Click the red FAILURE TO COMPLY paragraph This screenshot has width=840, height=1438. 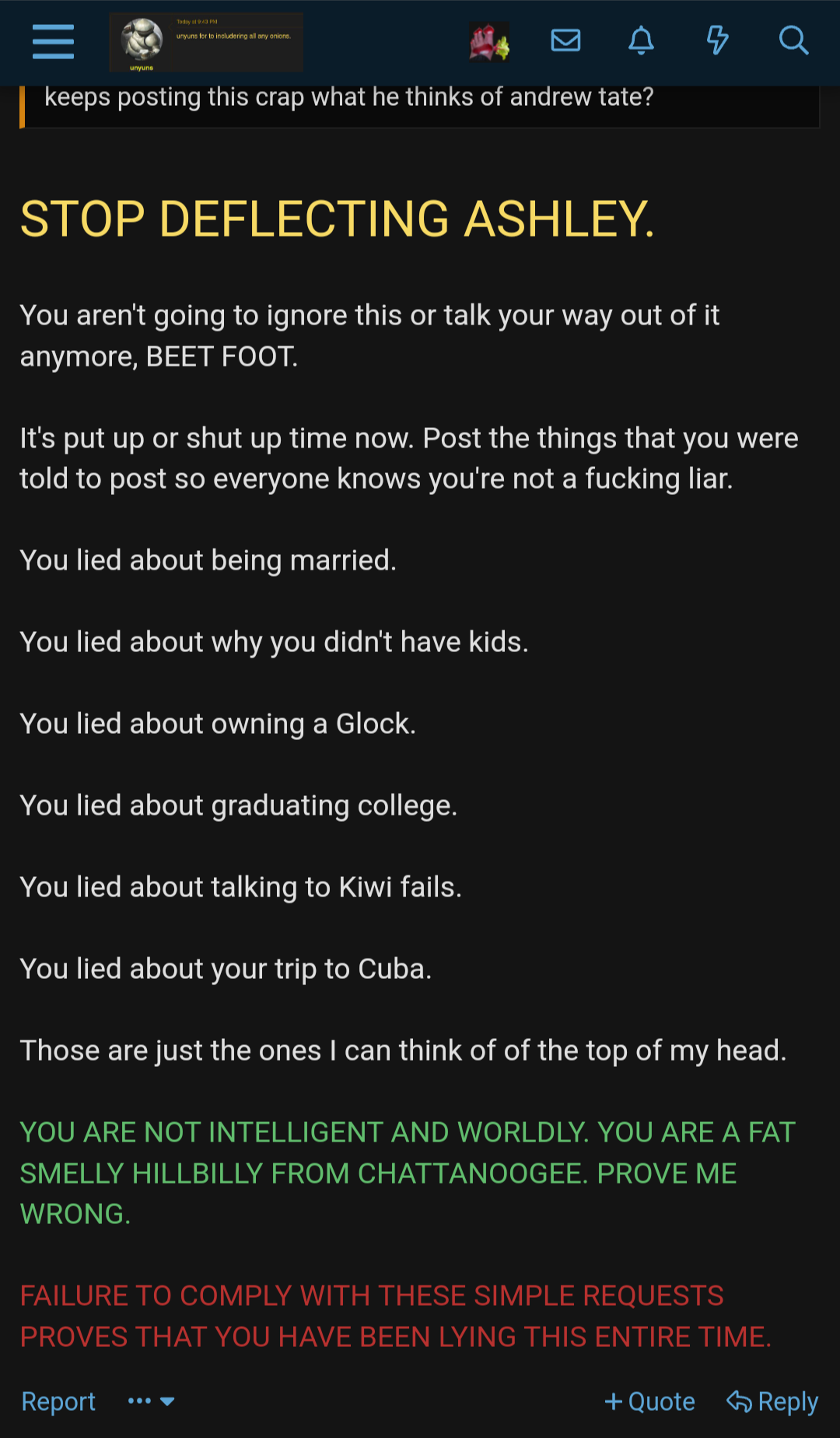pos(396,1316)
